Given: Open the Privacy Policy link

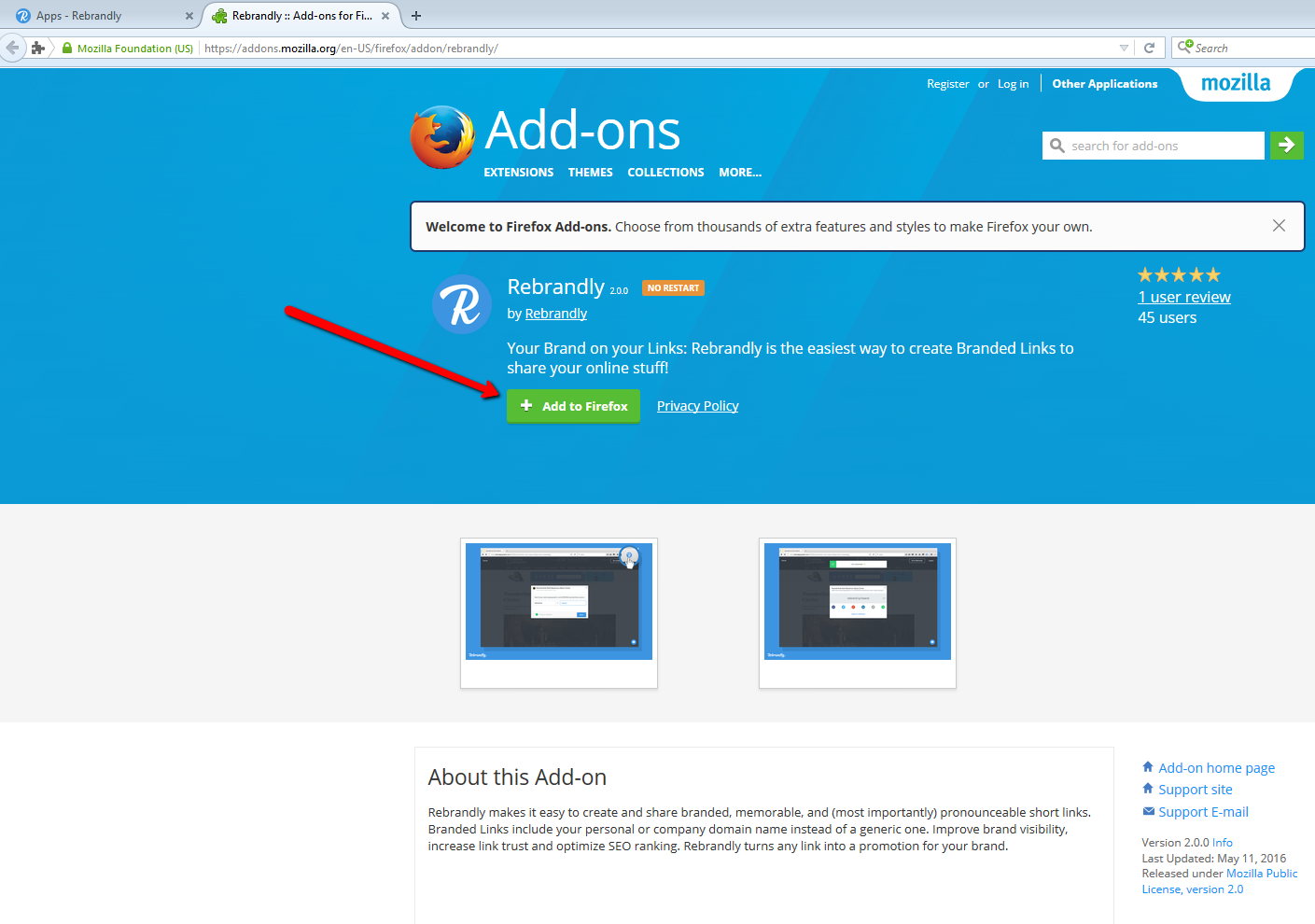Looking at the screenshot, I should pos(698,406).
